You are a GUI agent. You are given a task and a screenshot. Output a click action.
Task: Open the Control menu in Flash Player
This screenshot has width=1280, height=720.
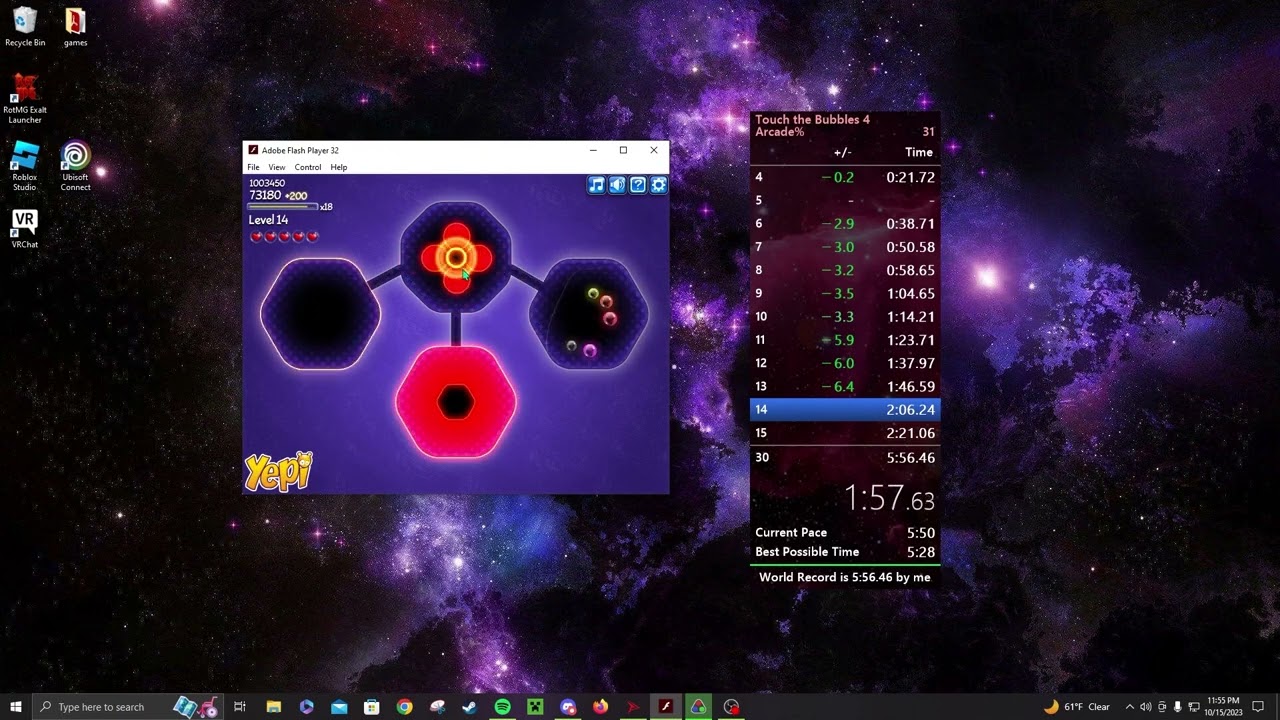[x=308, y=167]
